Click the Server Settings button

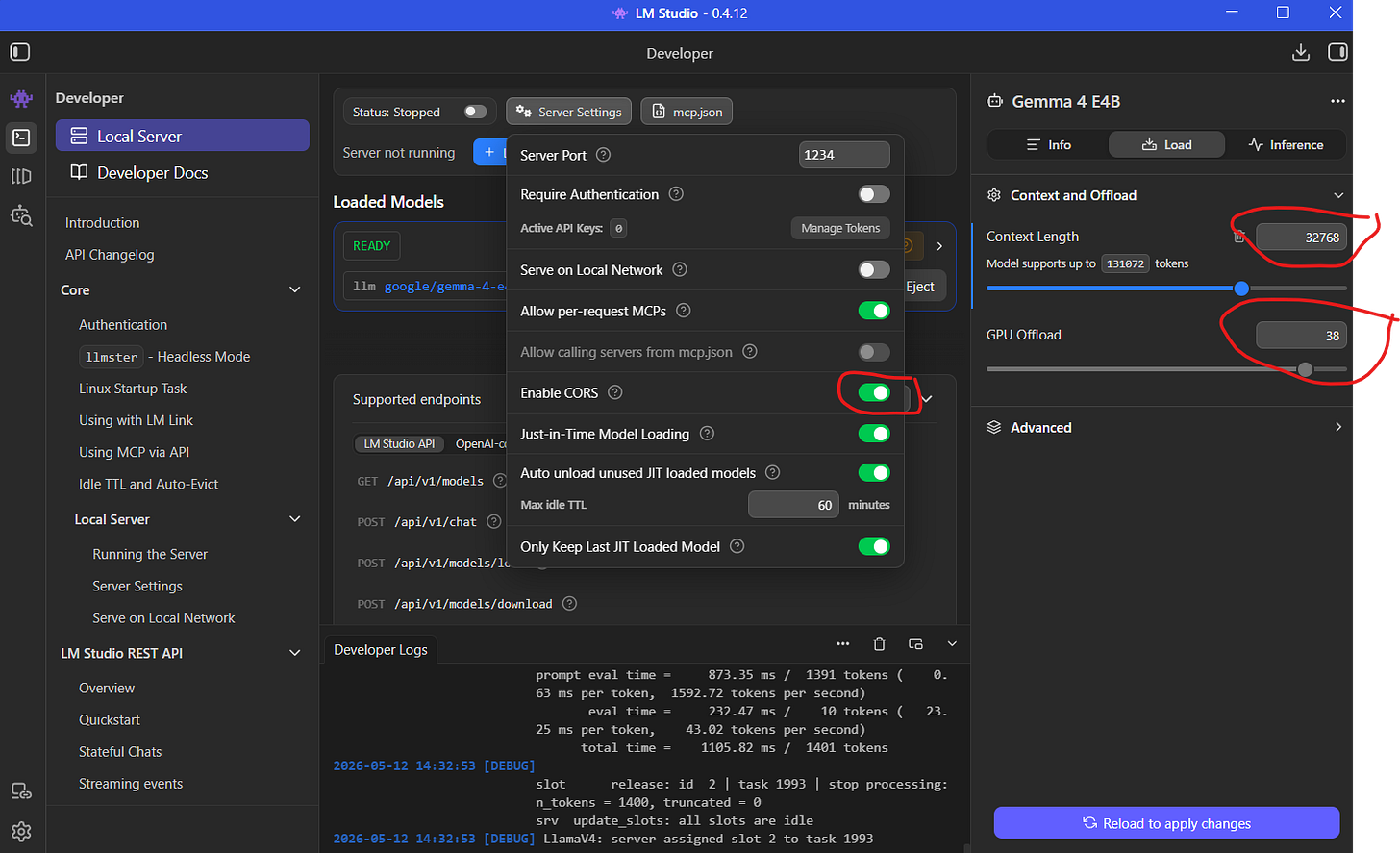point(569,112)
